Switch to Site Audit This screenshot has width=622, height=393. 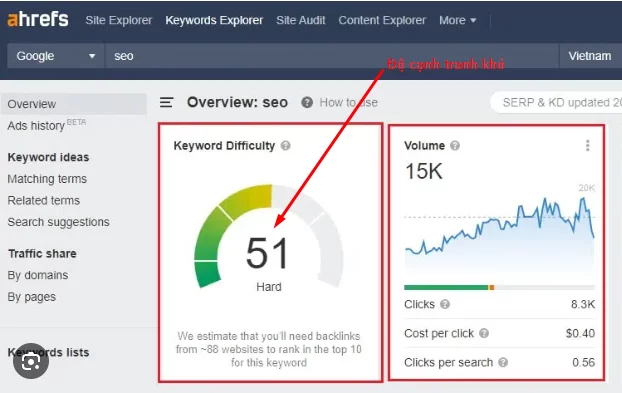coord(301,20)
